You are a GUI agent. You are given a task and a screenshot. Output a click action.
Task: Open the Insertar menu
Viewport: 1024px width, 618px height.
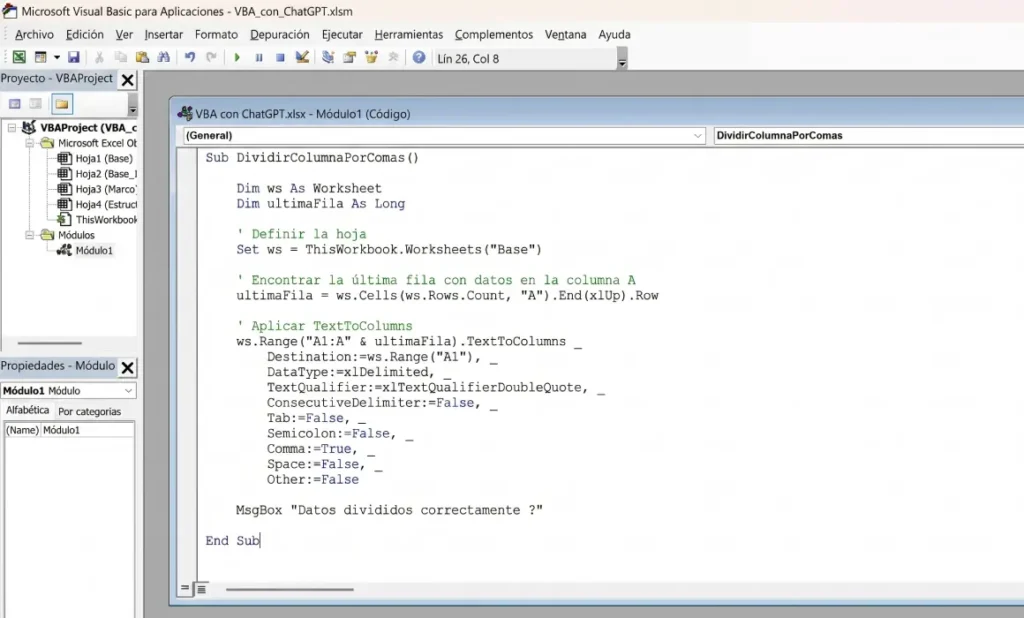point(163,35)
